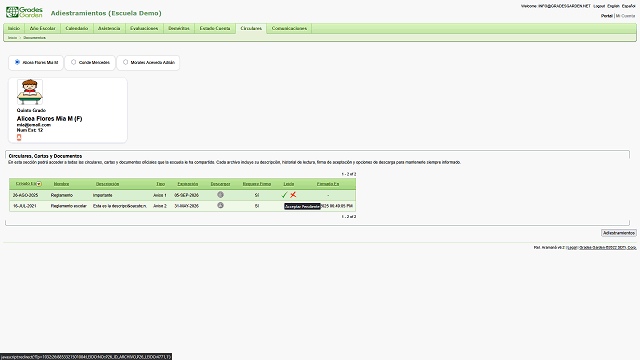Viewport: 640px width, 360px height.
Task: Open the Estado Cuenta tab
Action: pos(215,28)
